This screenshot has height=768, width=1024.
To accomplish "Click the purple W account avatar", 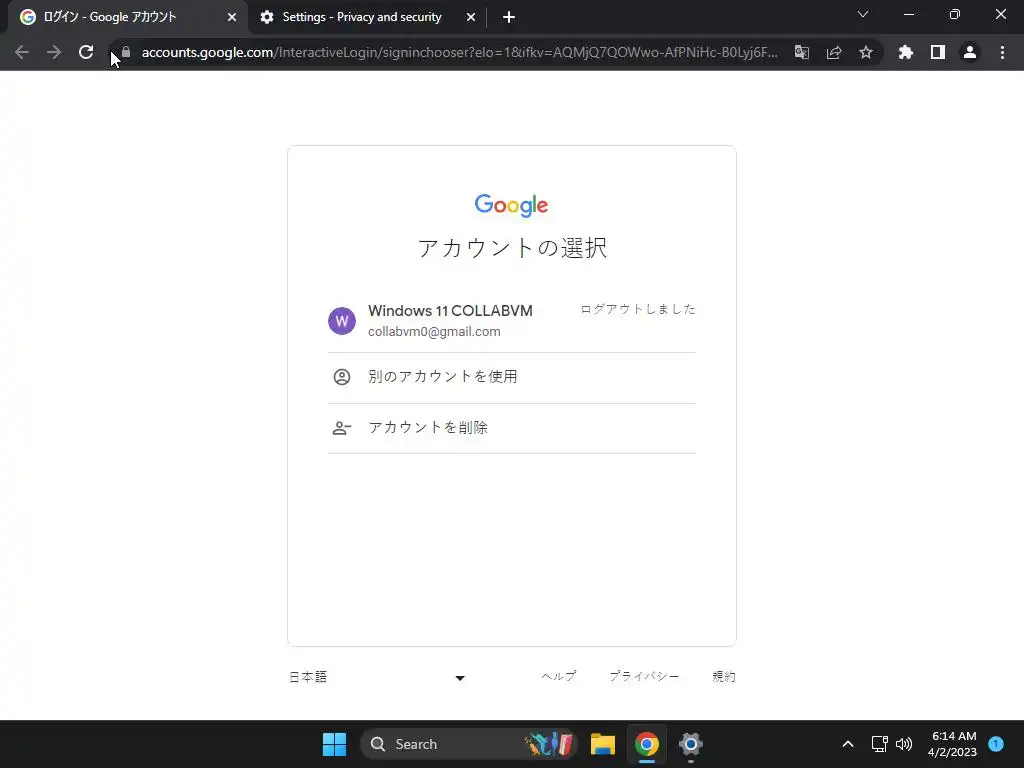I will (342, 321).
